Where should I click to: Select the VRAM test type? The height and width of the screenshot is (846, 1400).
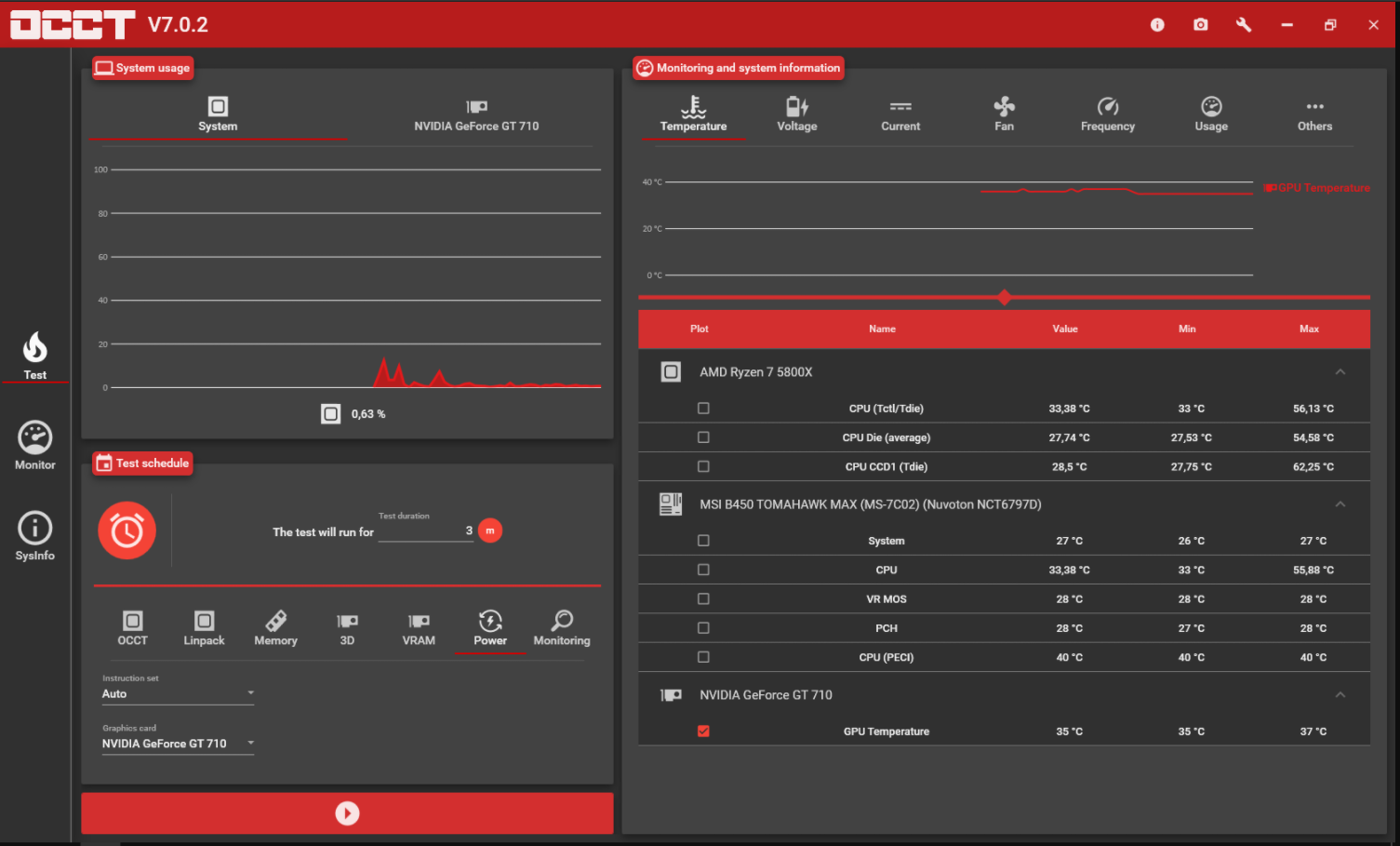click(x=419, y=628)
